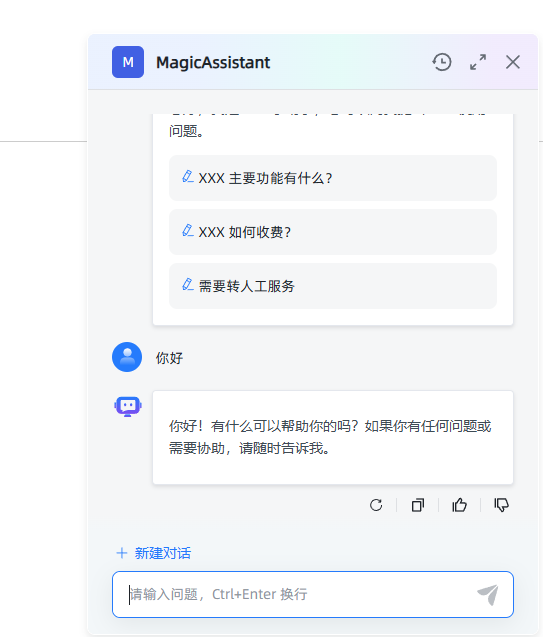Select the "XXX 主要功能有什么?" suggestion
This screenshot has width=543, height=637.
tap(333, 178)
